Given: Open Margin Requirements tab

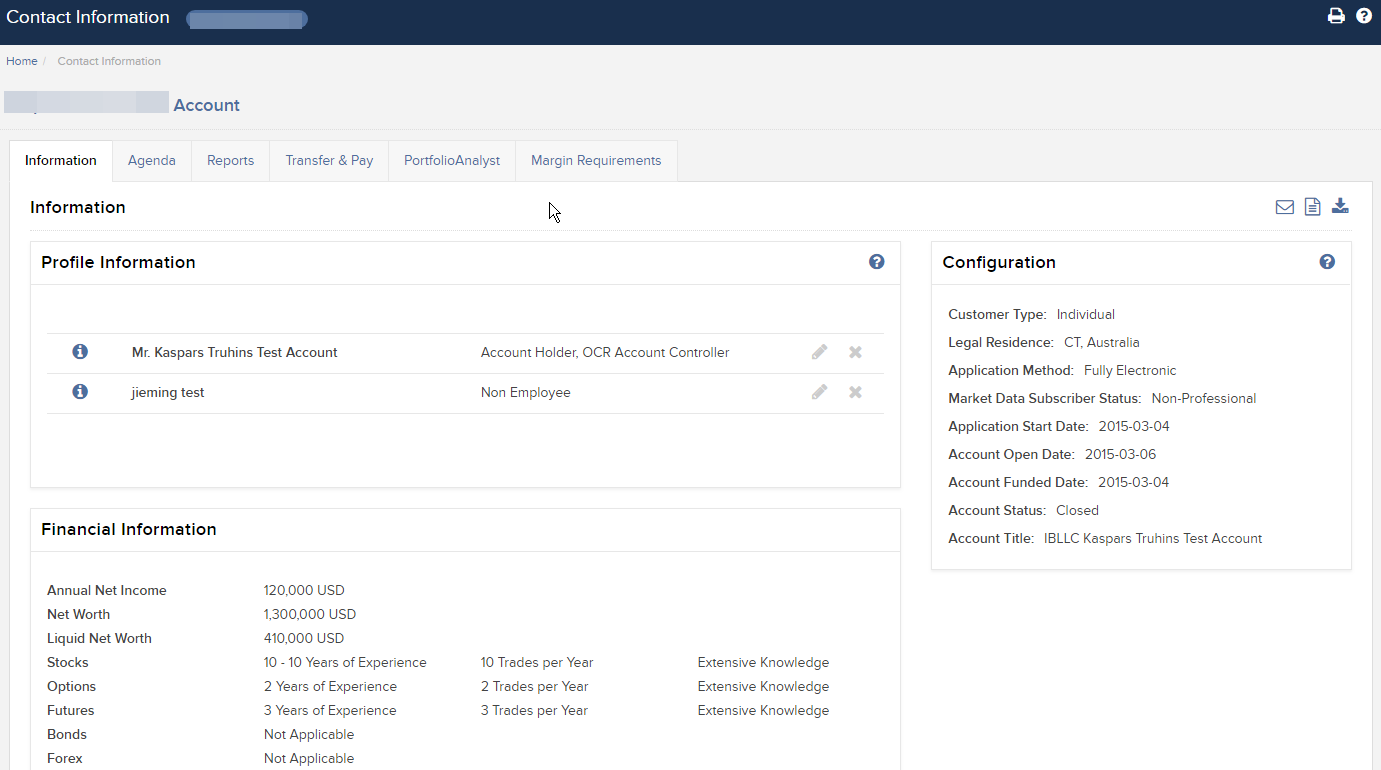Looking at the screenshot, I should tap(596, 161).
